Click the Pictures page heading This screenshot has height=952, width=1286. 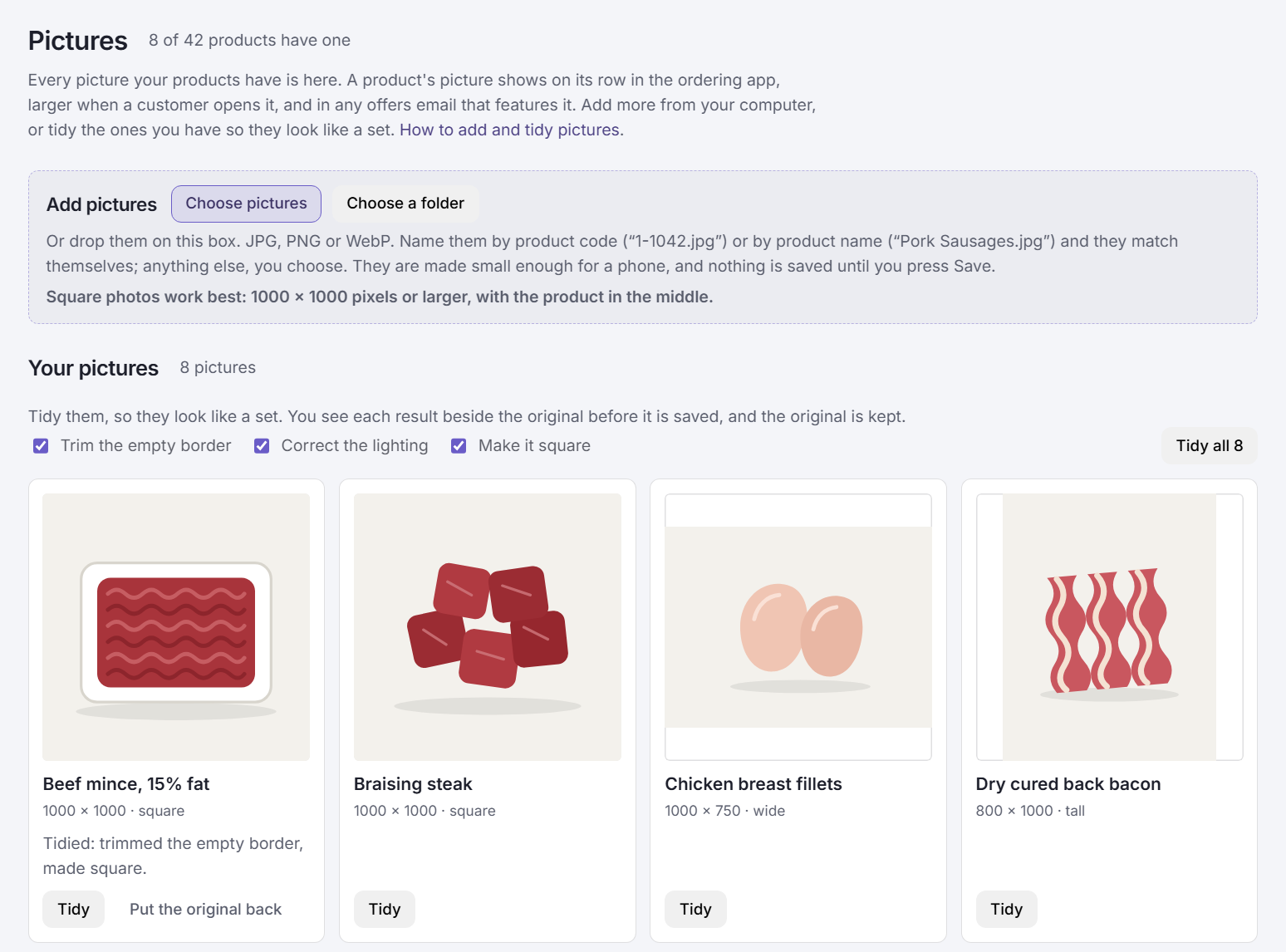tap(77, 41)
